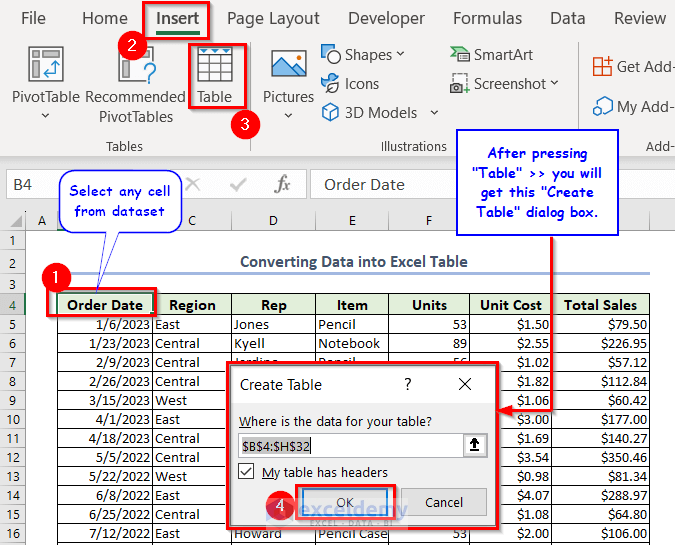The height and width of the screenshot is (545, 675).
Task: Click the select-all corner of the worksheet
Action: click(x=16, y=221)
